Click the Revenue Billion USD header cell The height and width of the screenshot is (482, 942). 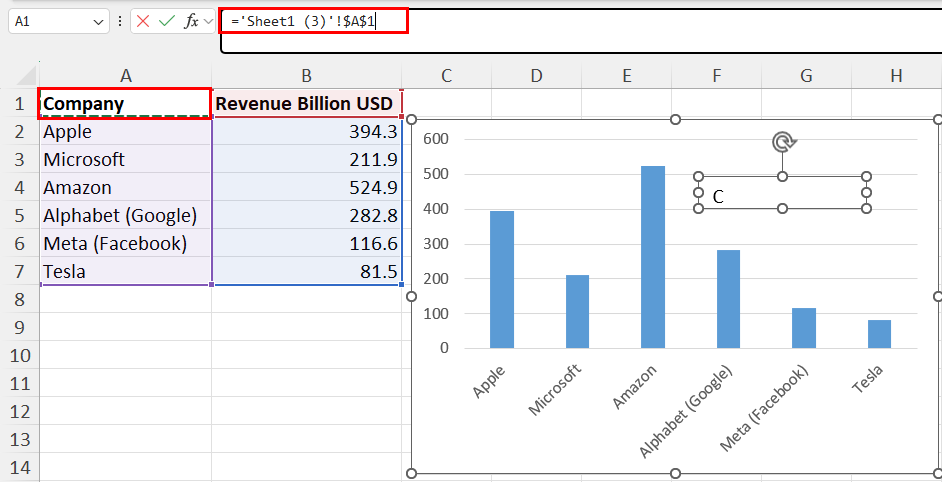pyautogui.click(x=306, y=103)
